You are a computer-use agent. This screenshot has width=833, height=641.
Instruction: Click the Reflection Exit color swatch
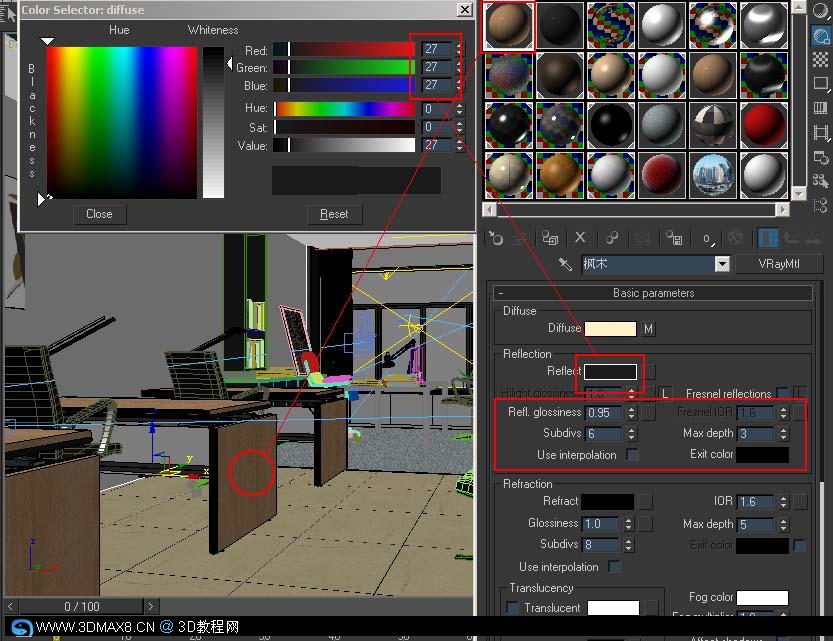[x=762, y=455]
